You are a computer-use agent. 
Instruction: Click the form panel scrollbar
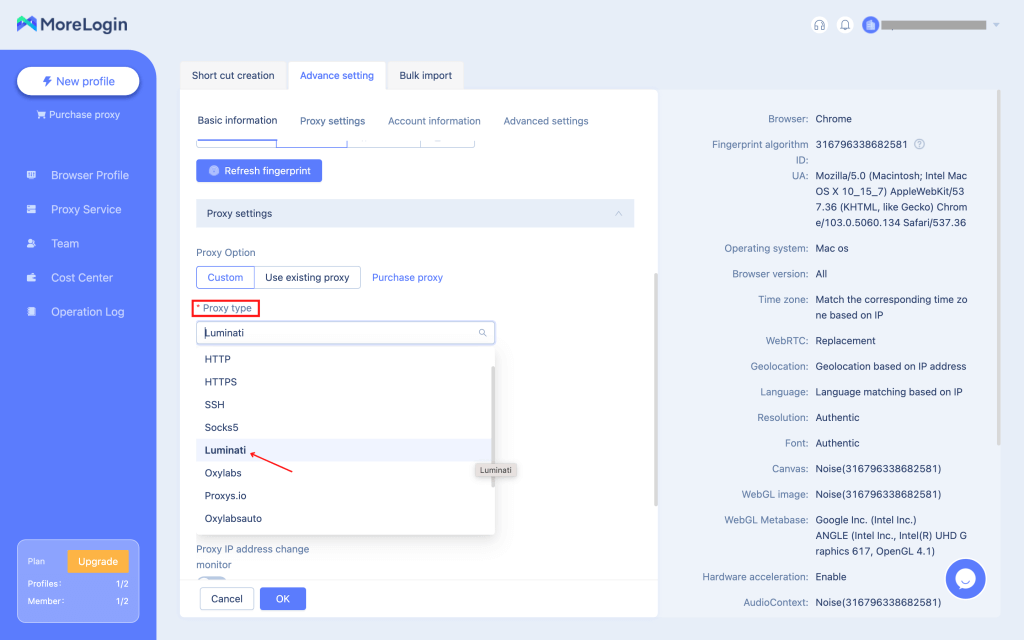click(x=655, y=389)
